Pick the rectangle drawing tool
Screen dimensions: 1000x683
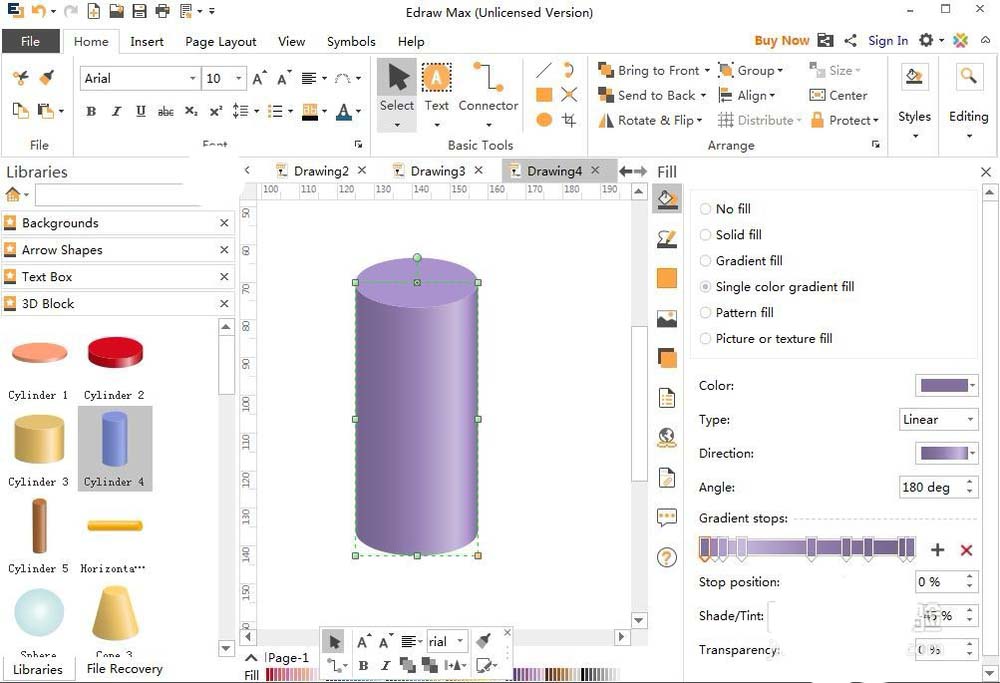tap(543, 95)
